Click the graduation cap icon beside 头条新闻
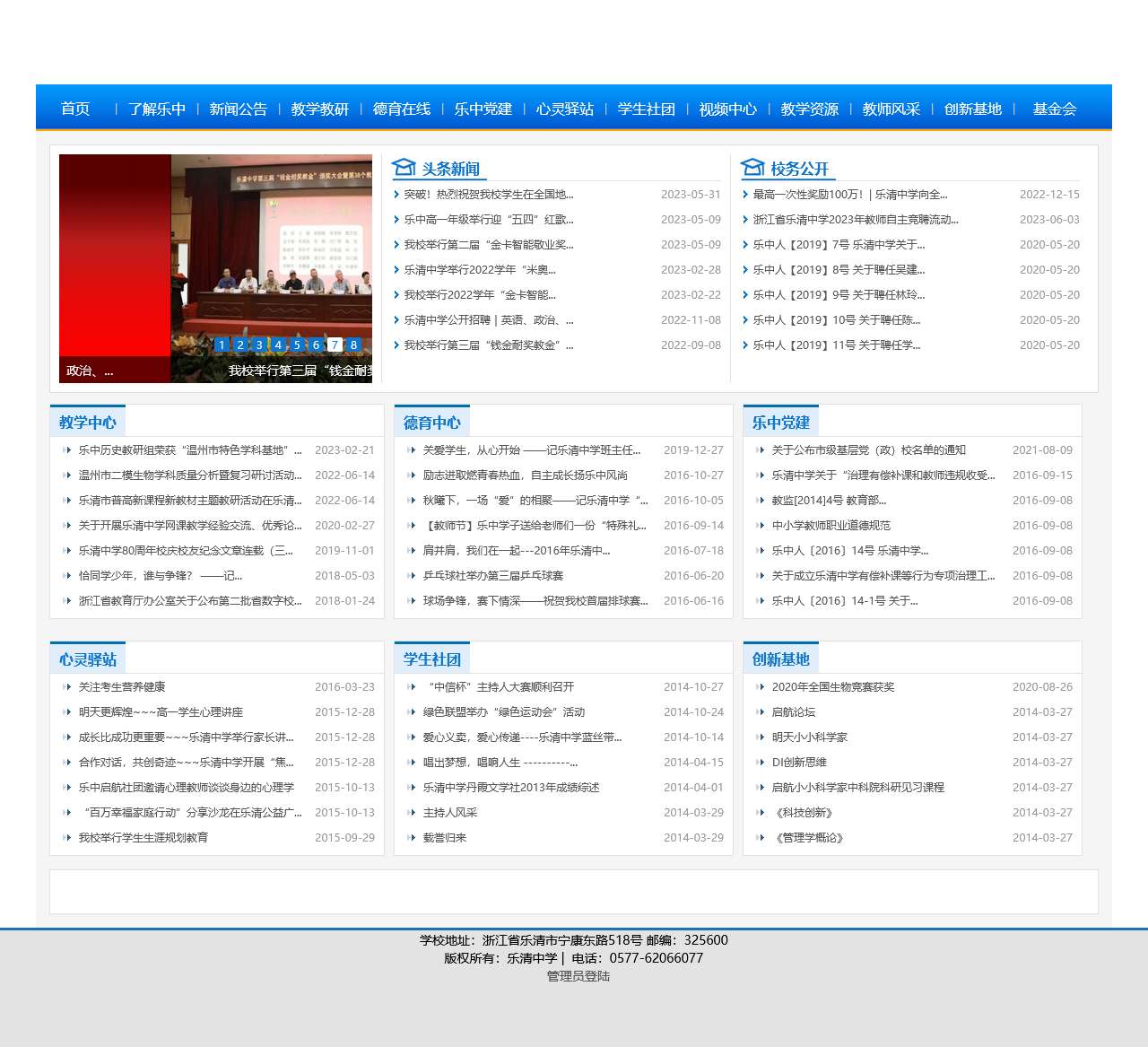The image size is (1148, 1047). (x=404, y=168)
